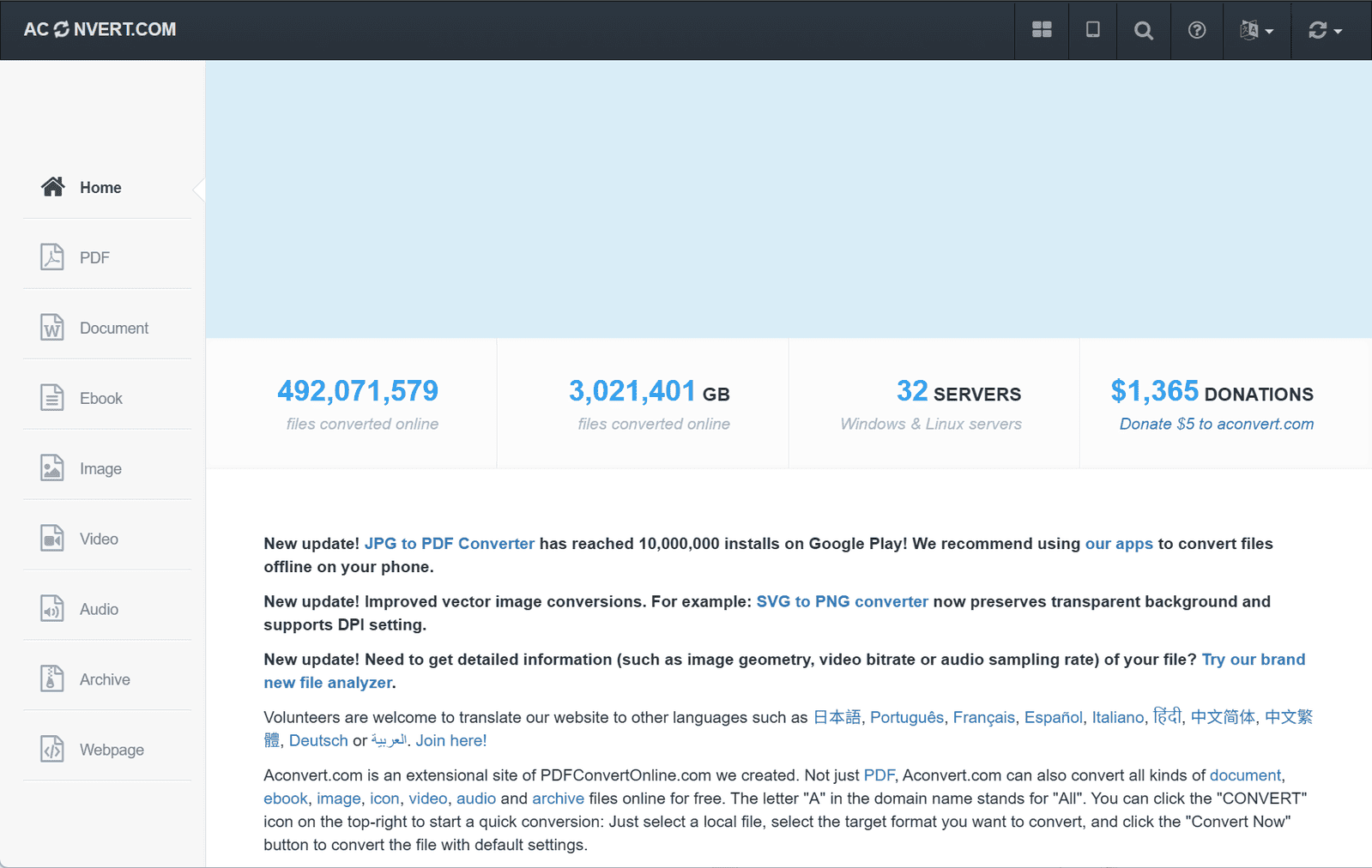Click the Webpage code icon in sidebar
The width and height of the screenshot is (1372, 868).
tap(52, 750)
